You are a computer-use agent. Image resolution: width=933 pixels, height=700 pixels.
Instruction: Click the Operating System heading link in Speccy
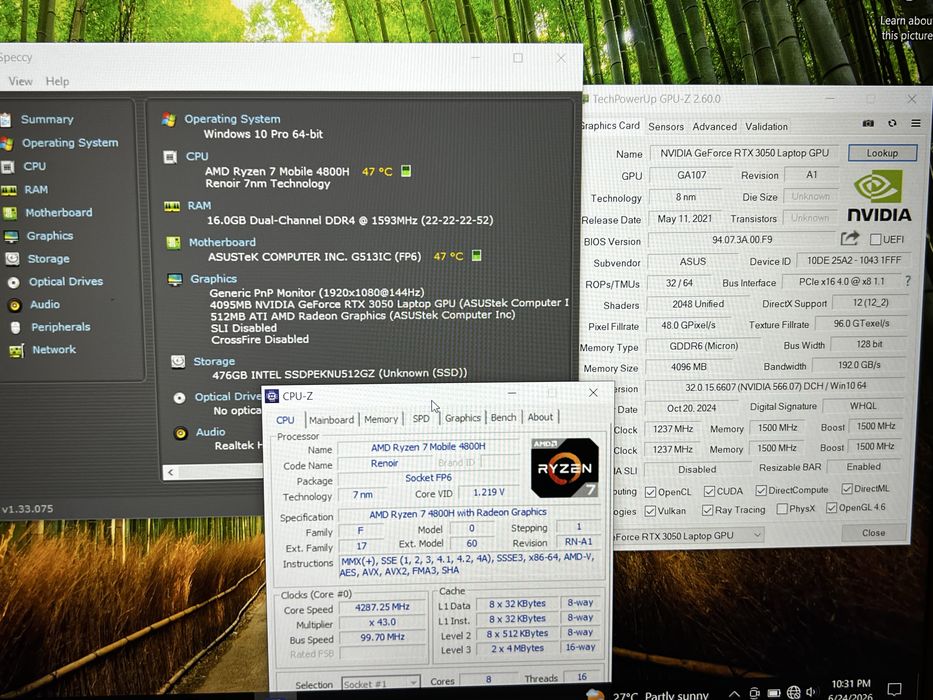point(232,119)
